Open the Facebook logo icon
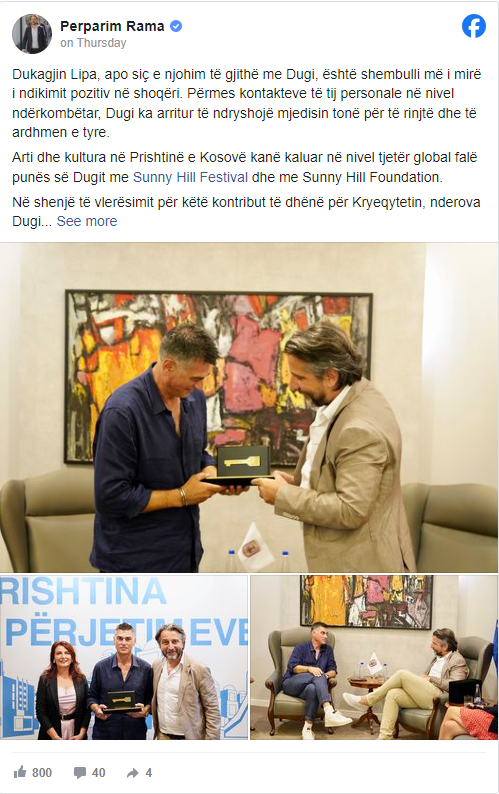Viewport: 499px width, 794px height. click(x=474, y=26)
